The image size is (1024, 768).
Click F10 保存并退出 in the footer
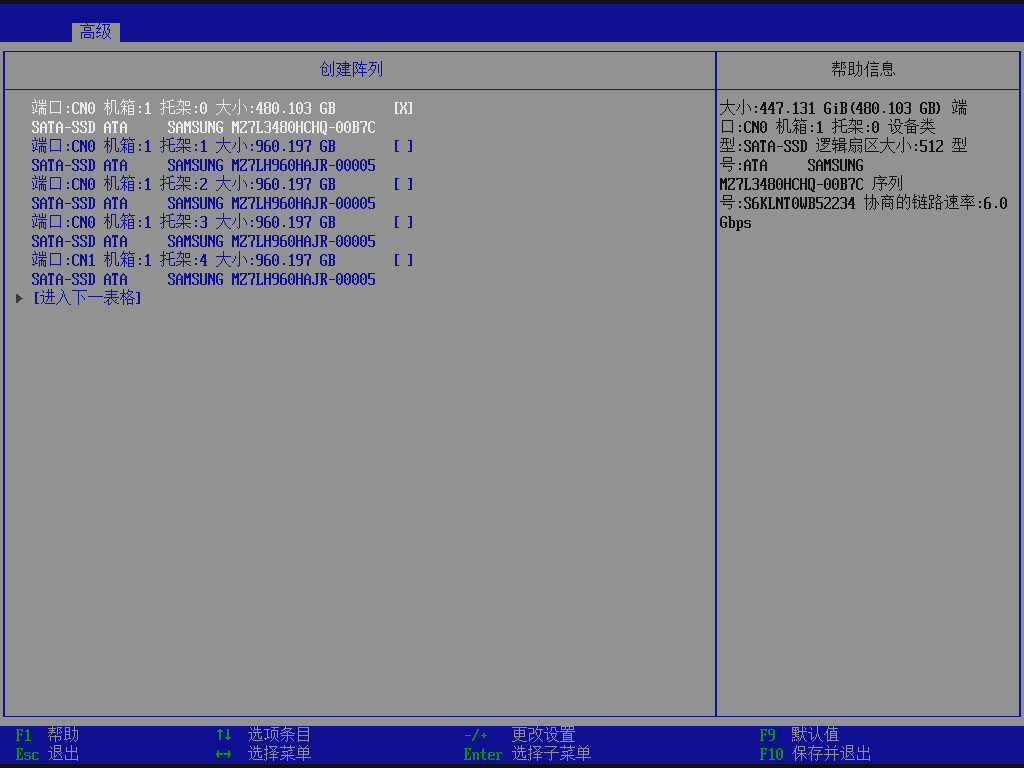coord(815,754)
